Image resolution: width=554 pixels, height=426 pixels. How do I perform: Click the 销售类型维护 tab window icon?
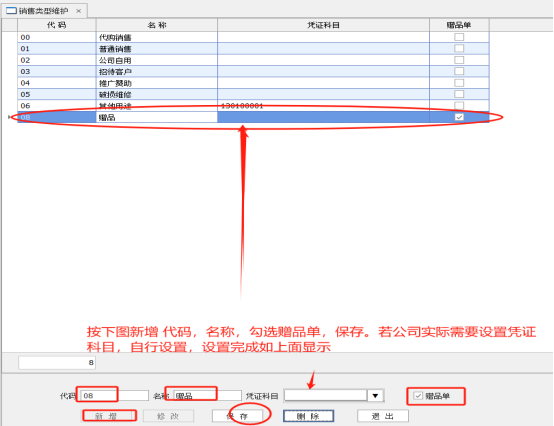[11, 11]
